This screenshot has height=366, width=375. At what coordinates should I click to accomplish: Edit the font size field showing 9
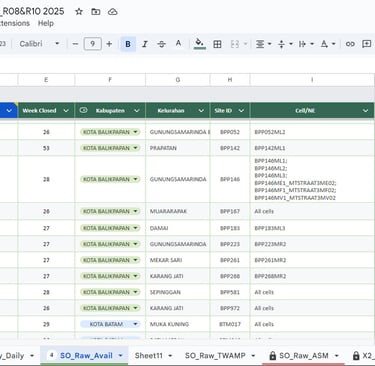click(92, 44)
